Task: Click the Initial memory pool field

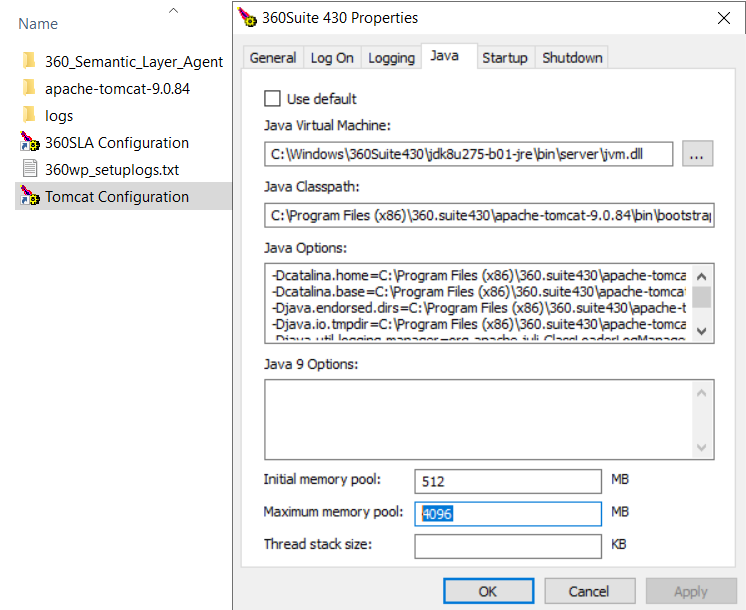Action: tap(508, 481)
